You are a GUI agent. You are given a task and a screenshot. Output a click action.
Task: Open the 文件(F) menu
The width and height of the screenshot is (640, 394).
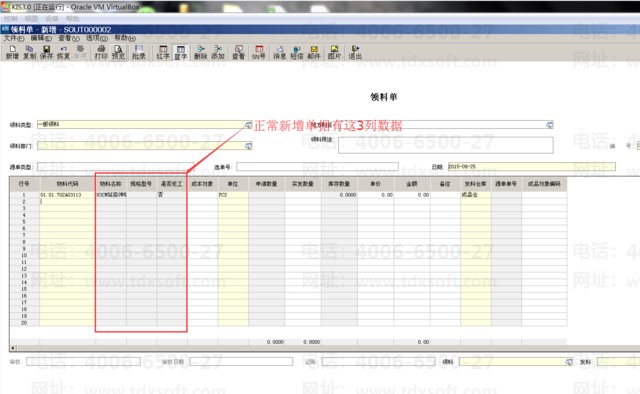(14, 38)
